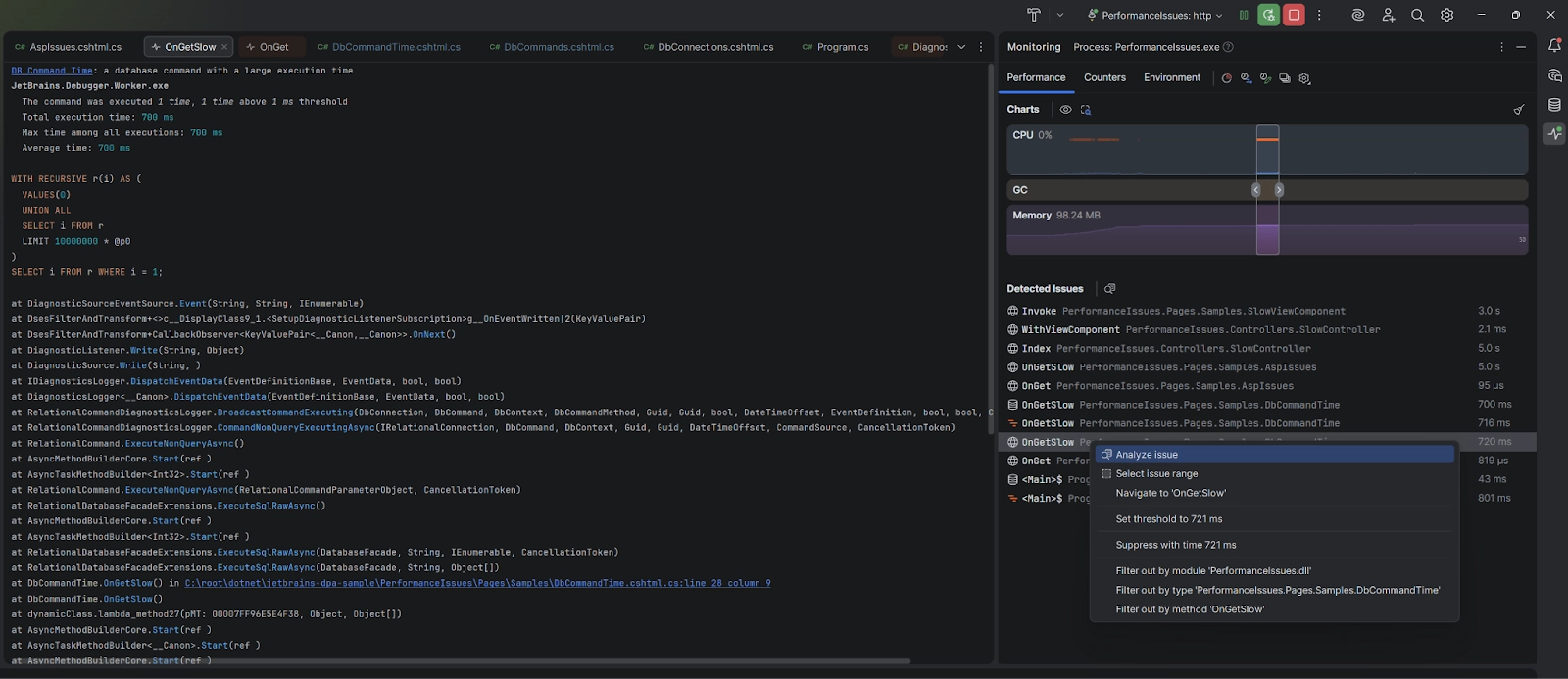Switch to the Counters tab
The width and height of the screenshot is (1568, 679).
(1104, 77)
